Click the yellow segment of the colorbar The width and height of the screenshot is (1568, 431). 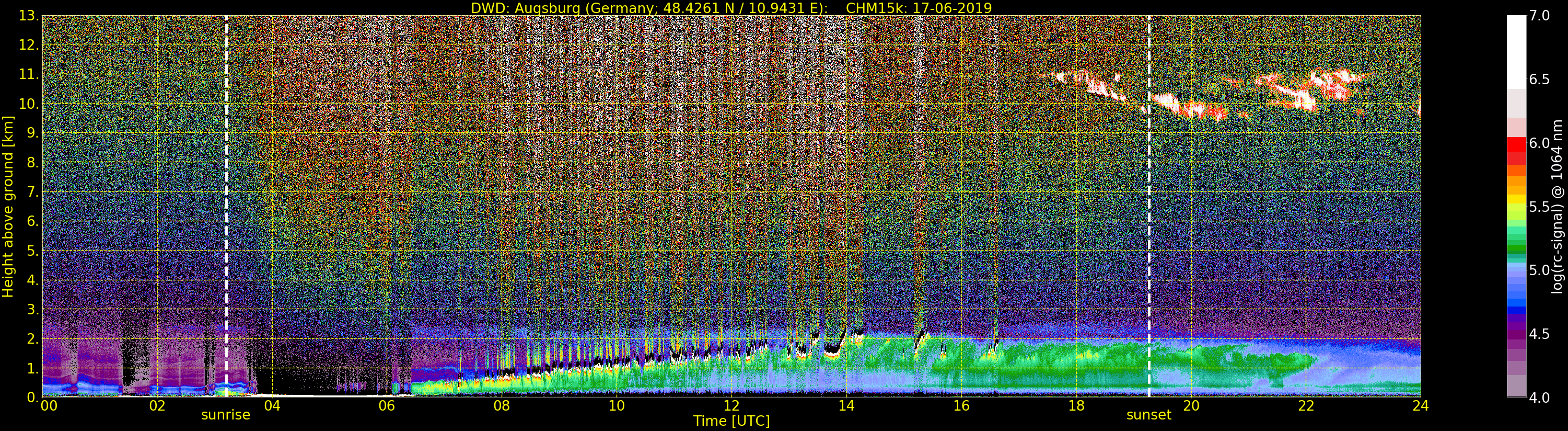click(x=1516, y=199)
